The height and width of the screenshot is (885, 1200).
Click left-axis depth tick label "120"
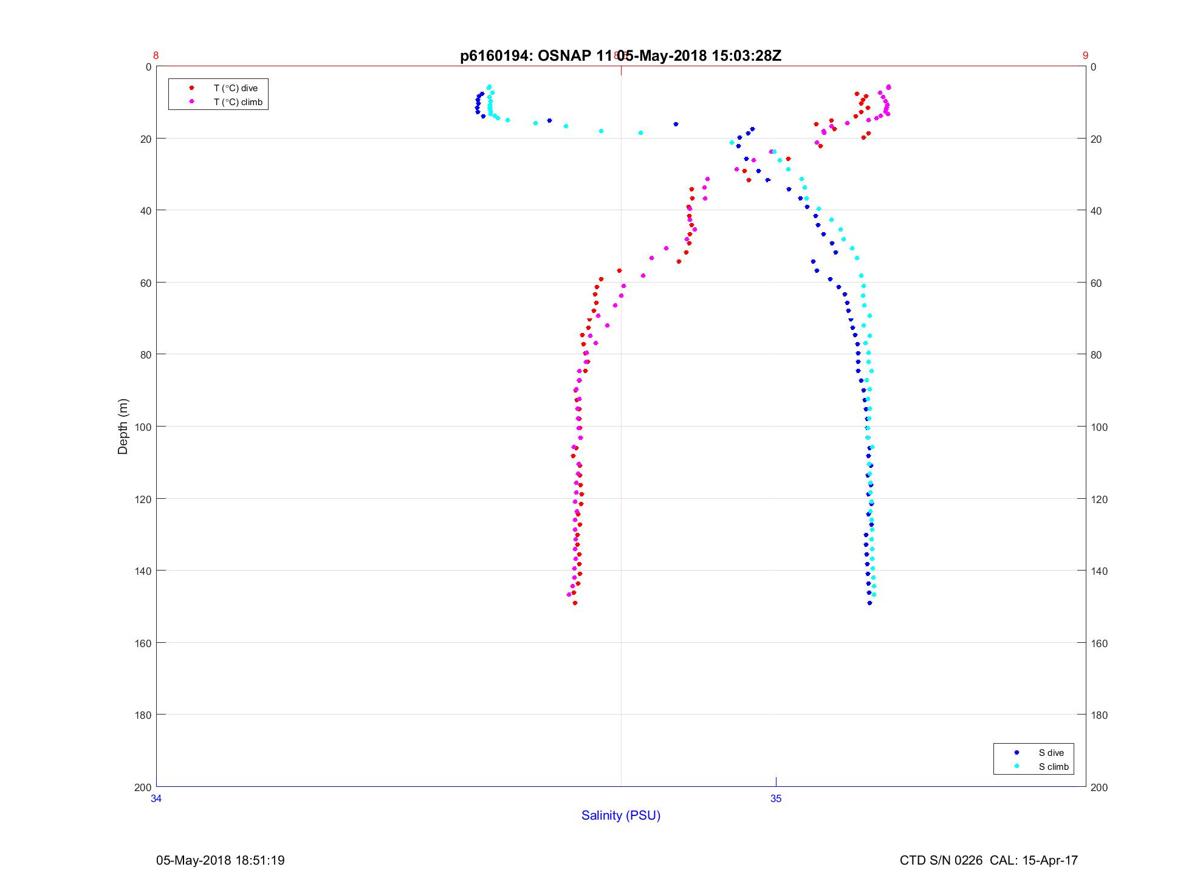142,499
